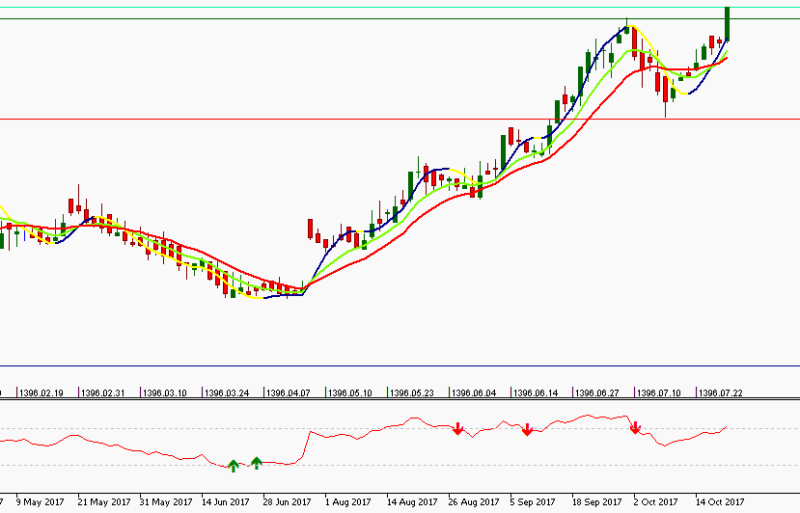Click the 1396.05.10 date label
Viewport: 800px width, 513px height.
coord(349,393)
